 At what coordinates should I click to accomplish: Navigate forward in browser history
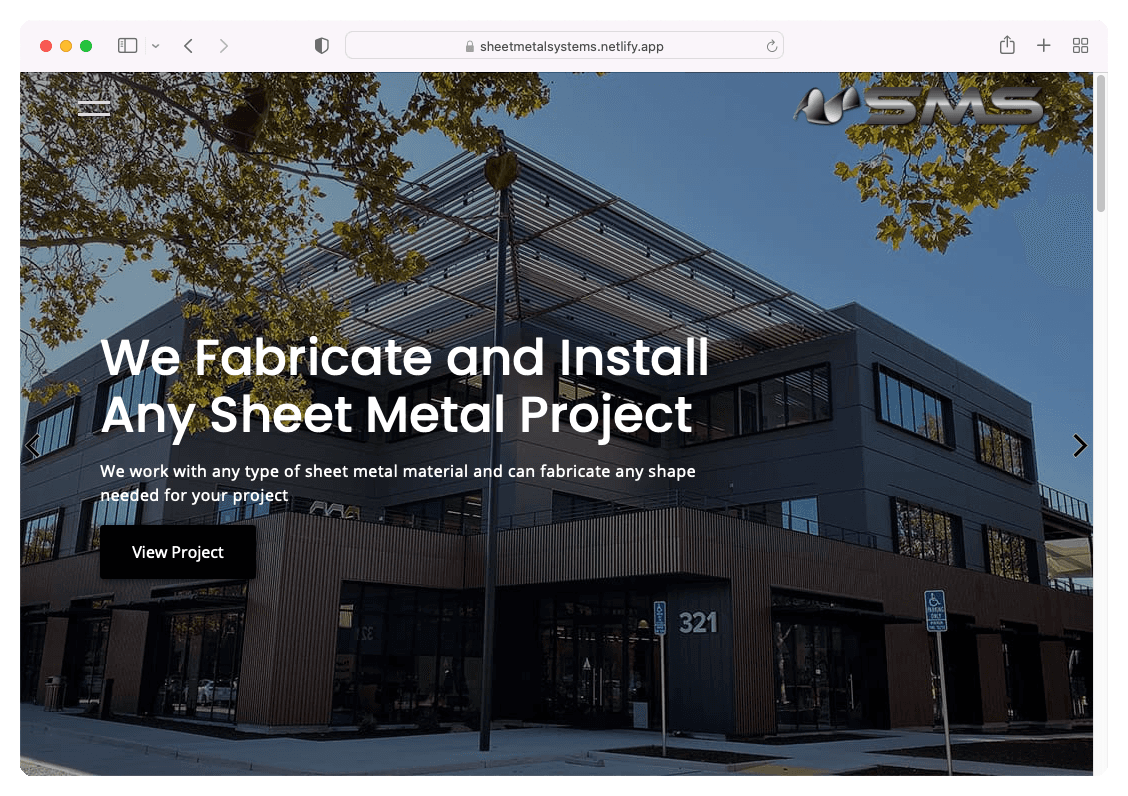(223, 46)
